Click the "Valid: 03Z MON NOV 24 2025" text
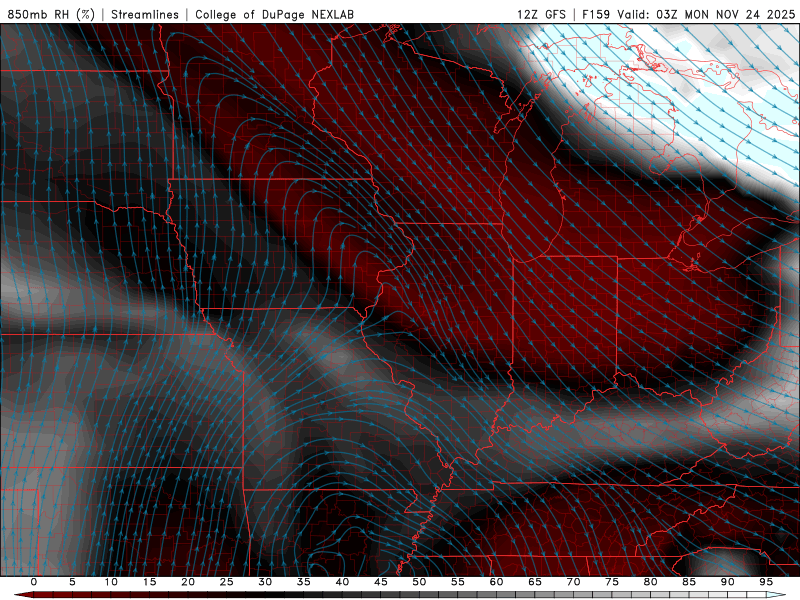 coord(706,14)
